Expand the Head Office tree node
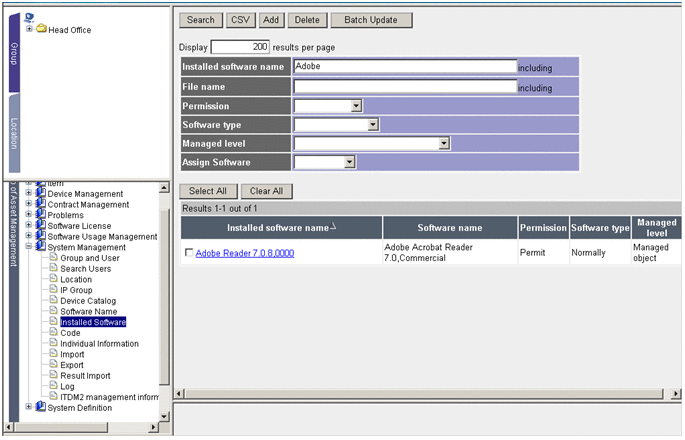 tap(30, 29)
